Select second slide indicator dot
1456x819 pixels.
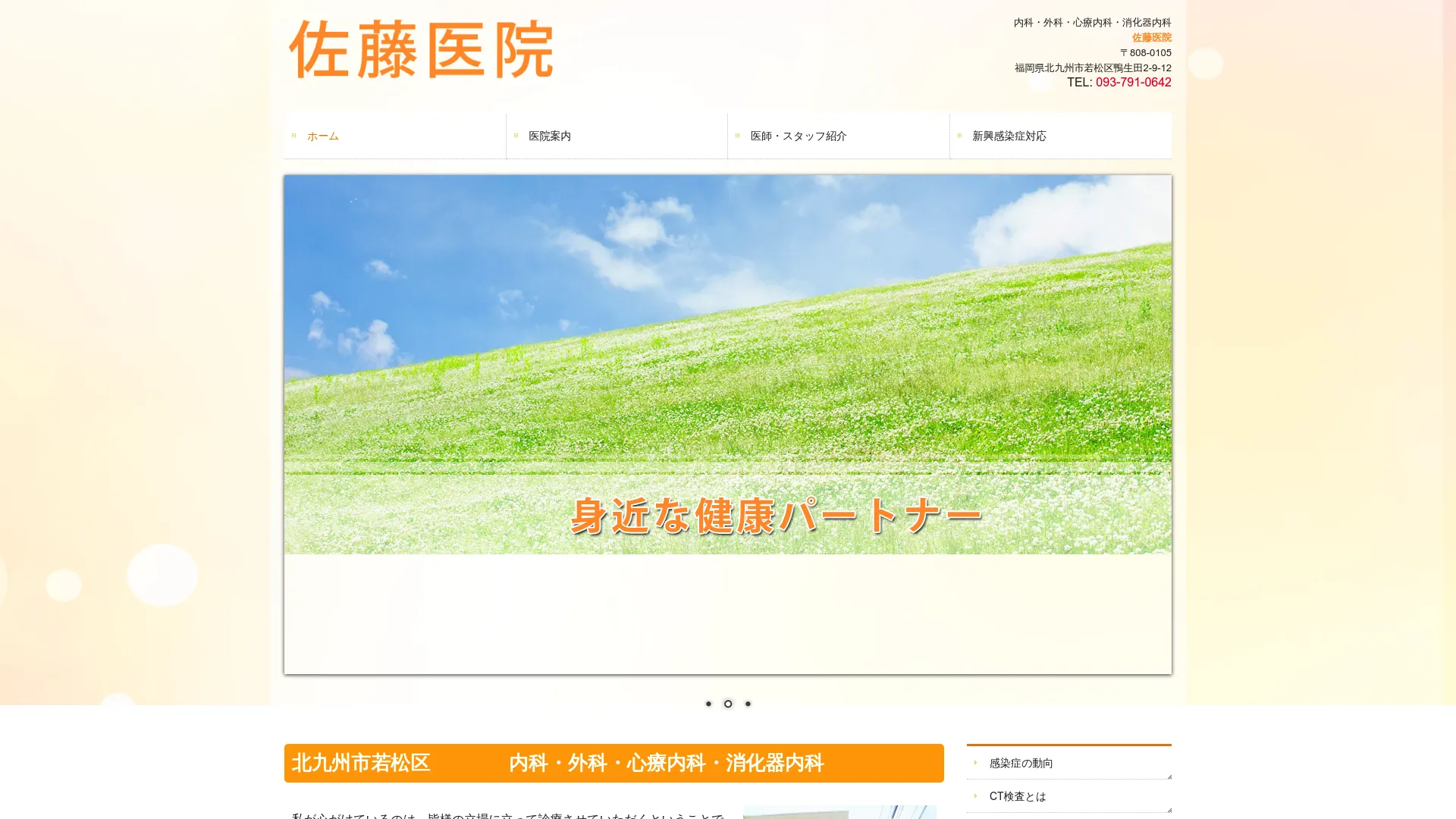coord(728,704)
